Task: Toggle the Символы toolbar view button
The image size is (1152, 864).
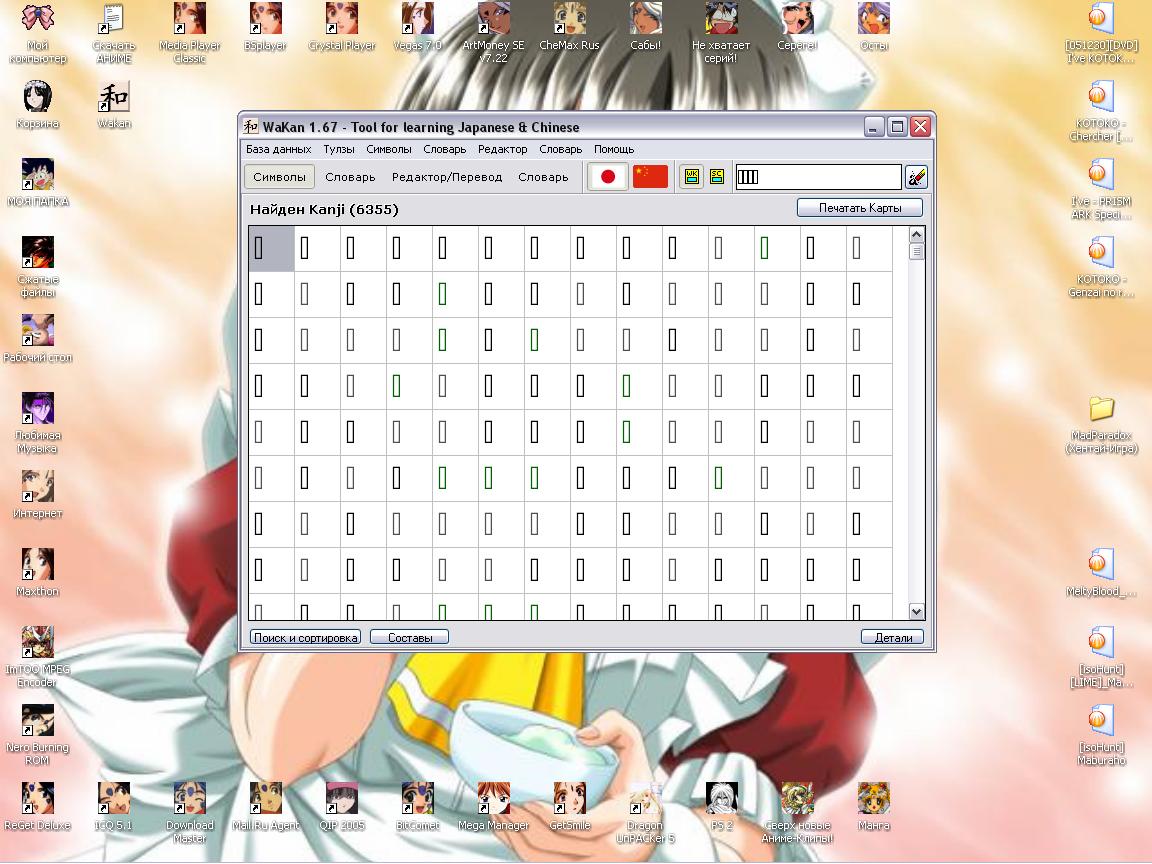Action: tap(279, 177)
